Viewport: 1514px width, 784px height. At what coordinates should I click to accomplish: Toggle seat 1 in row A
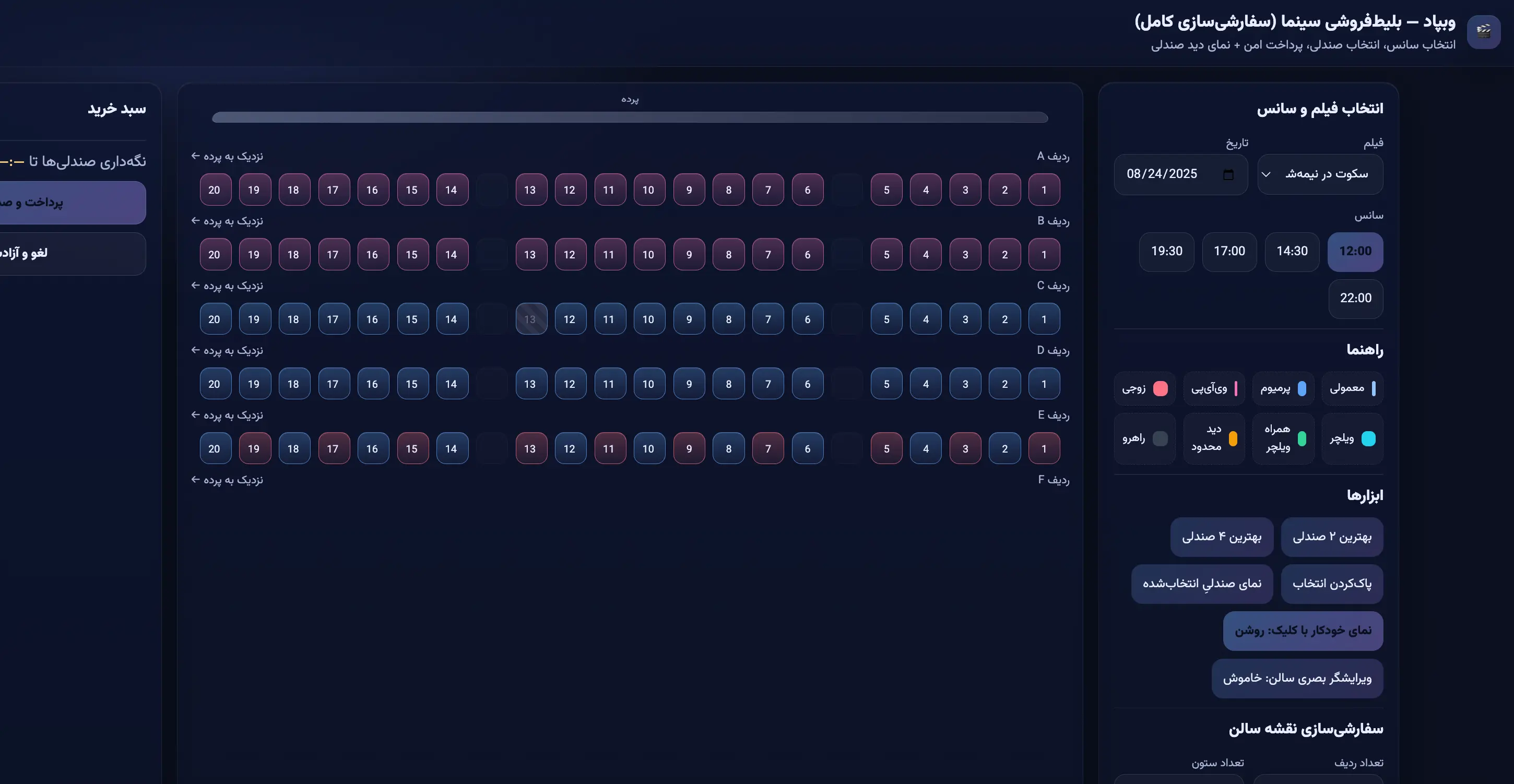[1044, 190]
